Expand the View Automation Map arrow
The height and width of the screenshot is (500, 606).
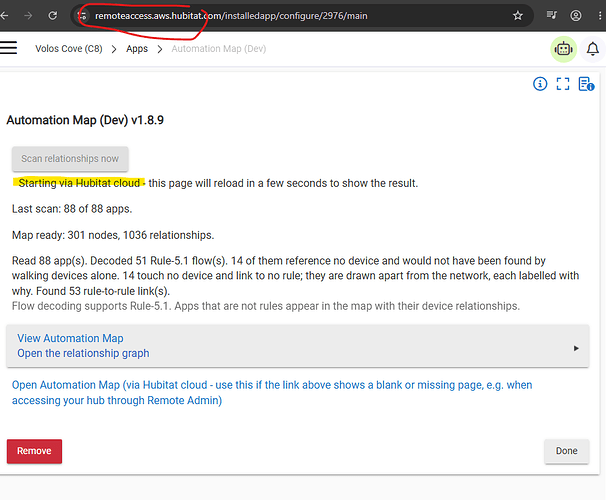576,348
